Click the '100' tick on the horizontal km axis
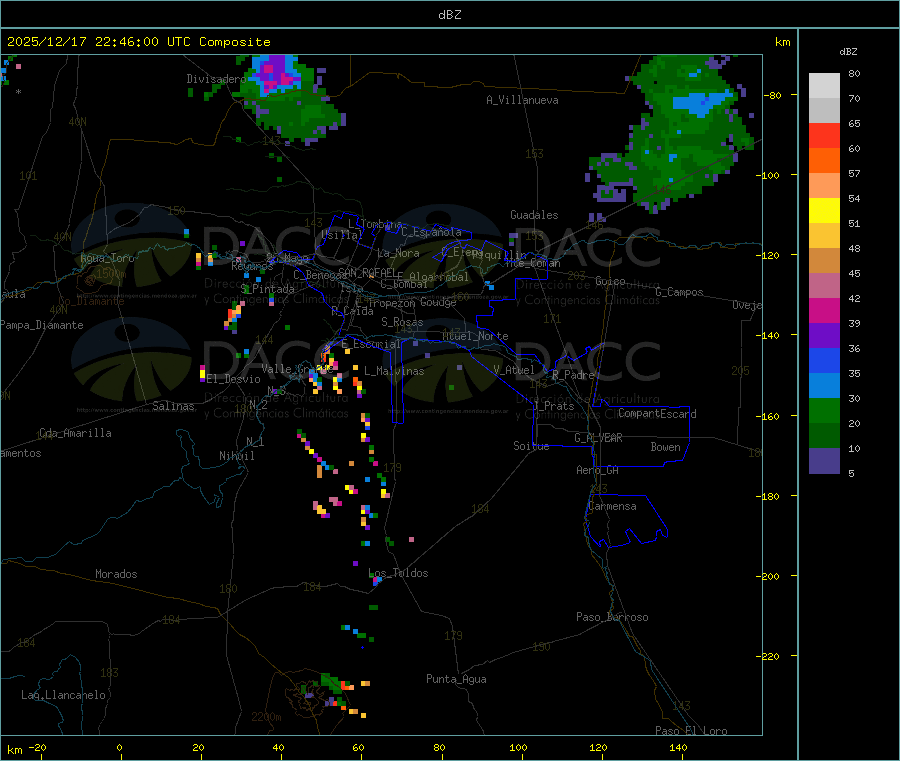 (518, 747)
